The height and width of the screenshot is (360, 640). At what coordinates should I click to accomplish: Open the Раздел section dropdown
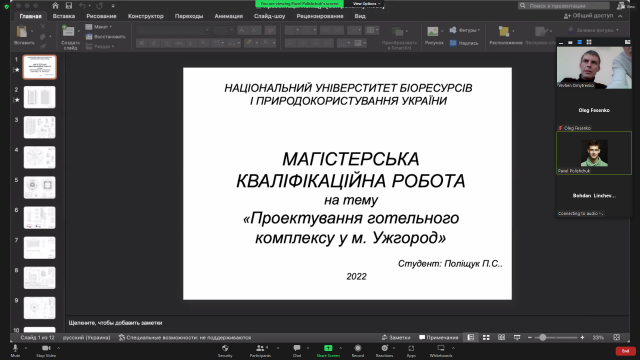tap(100, 47)
